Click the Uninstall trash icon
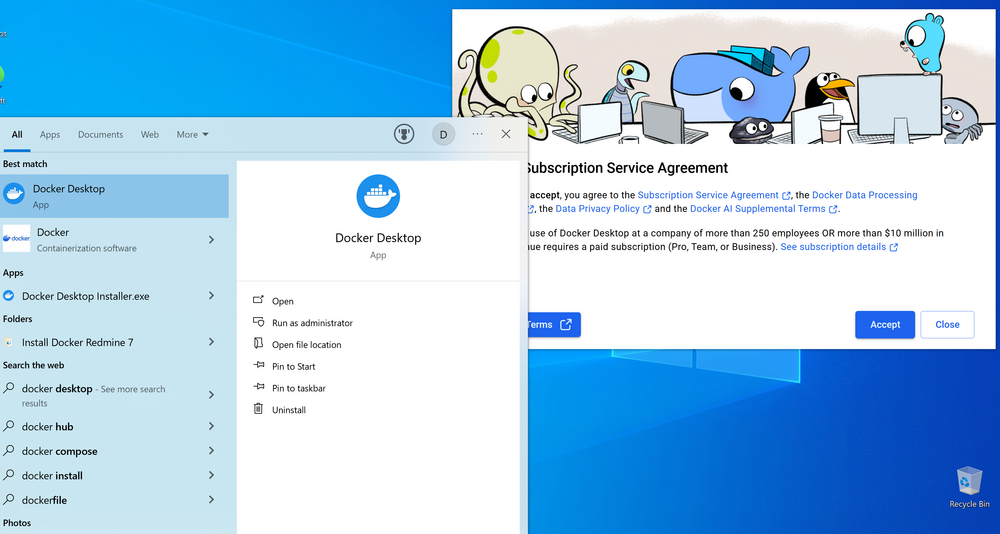Screen dimensions: 1000x534 [258, 409]
